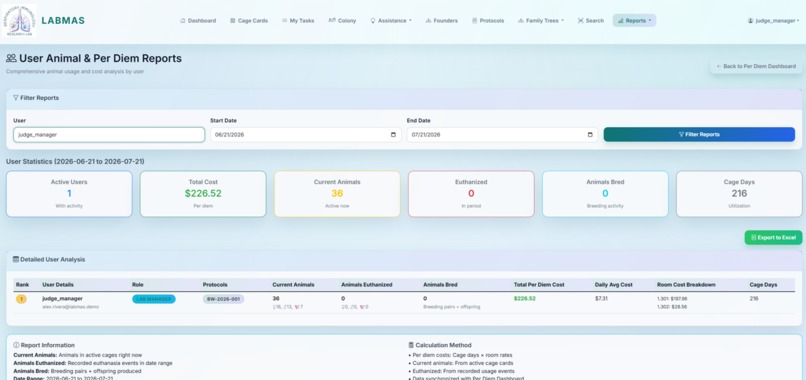This screenshot has height=380, width=806.
Task: Click the Total Per Diem Cost header
Action: pos(538,284)
